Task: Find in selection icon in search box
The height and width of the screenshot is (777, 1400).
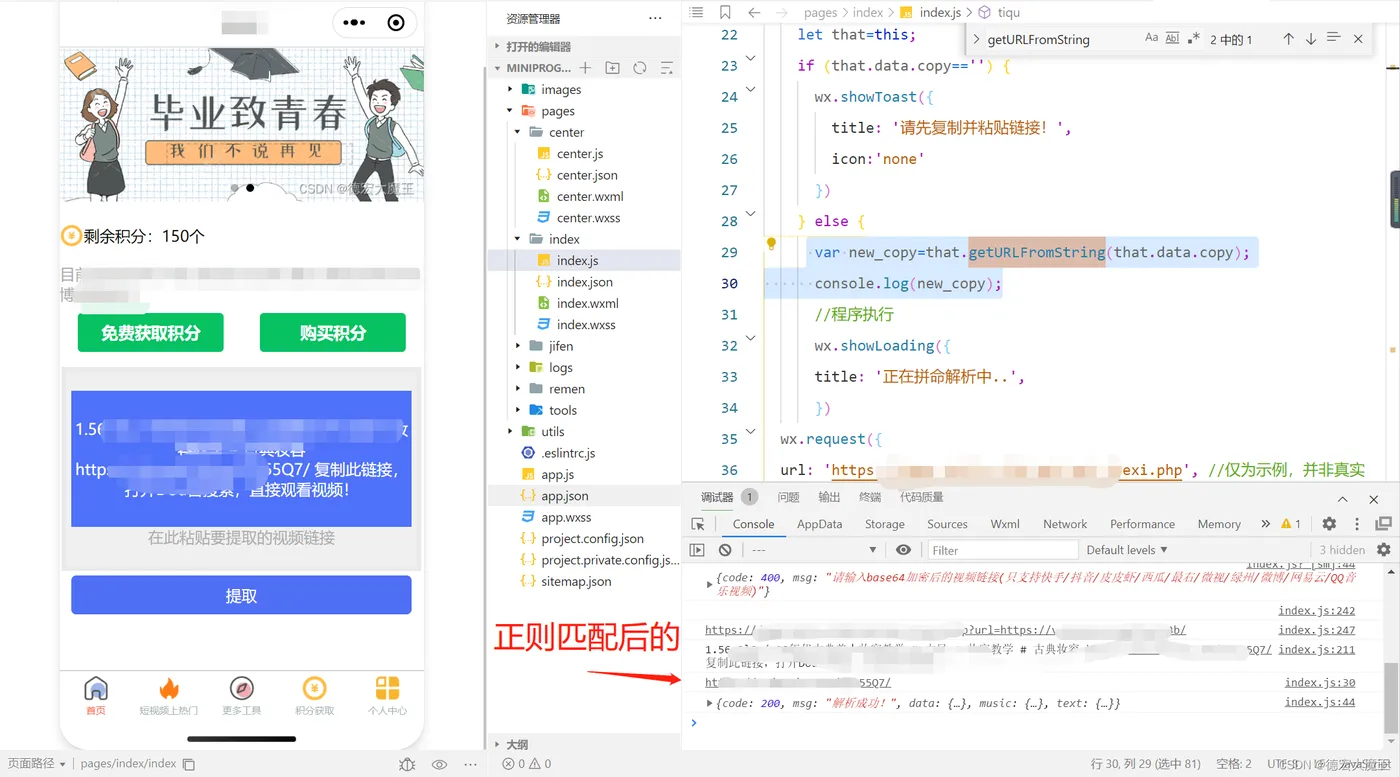Action: [x=1333, y=38]
